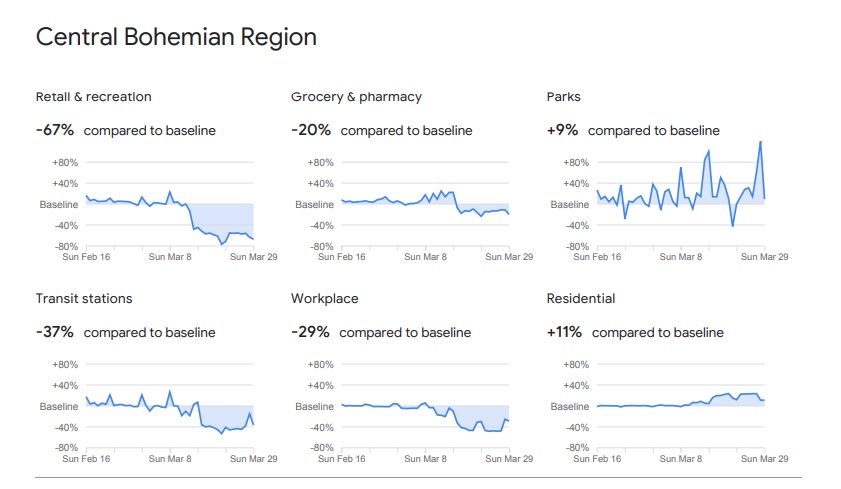Click the Residential line chart
Screen dimensions: 841x489
[680, 403]
